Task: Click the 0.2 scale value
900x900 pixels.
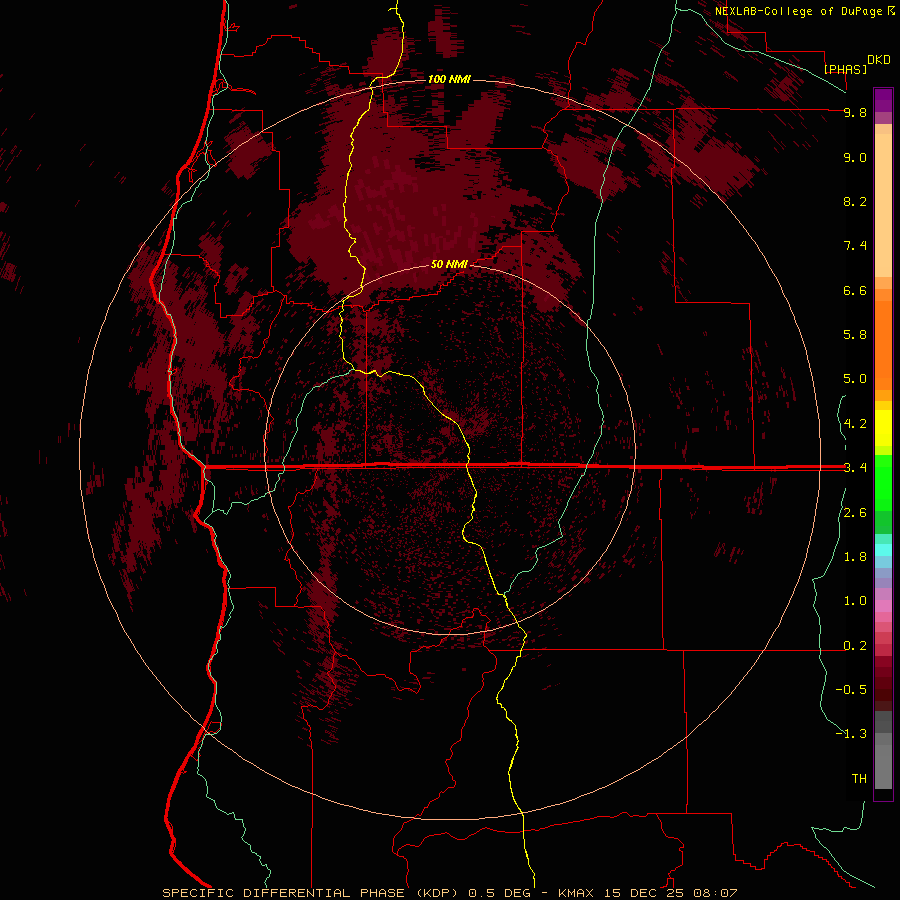Action: [x=855, y=646]
